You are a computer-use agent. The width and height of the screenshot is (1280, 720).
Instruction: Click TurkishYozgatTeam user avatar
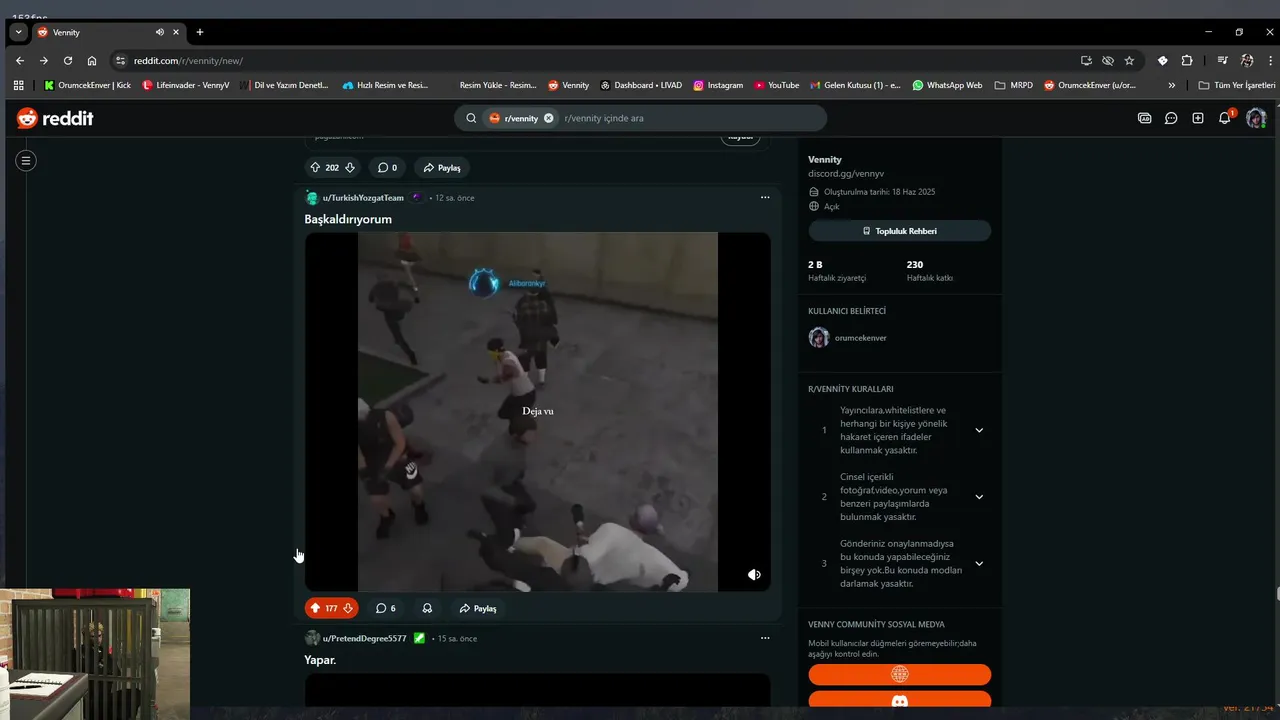coord(312,198)
